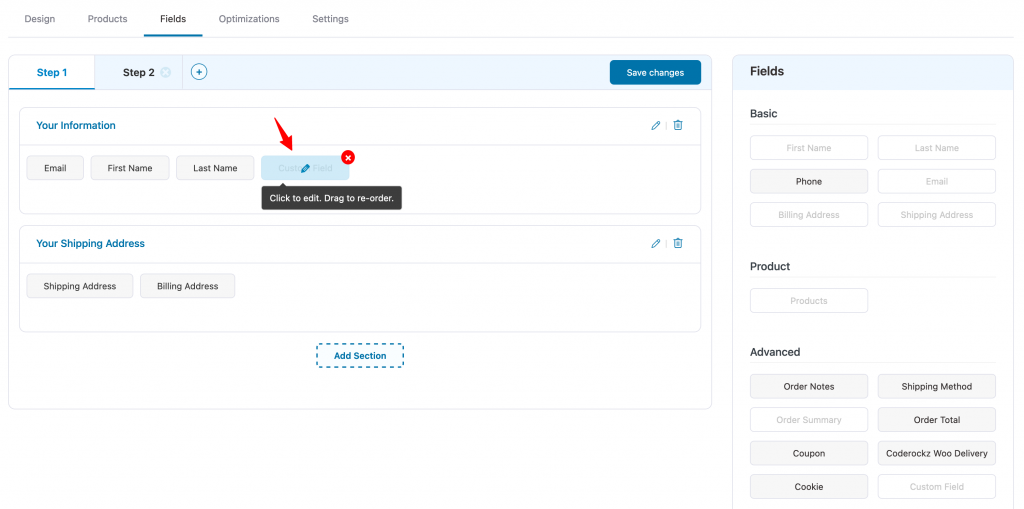Select Shipping Address field in Your Shipping Address
This screenshot has height=509, width=1024.
[80, 286]
